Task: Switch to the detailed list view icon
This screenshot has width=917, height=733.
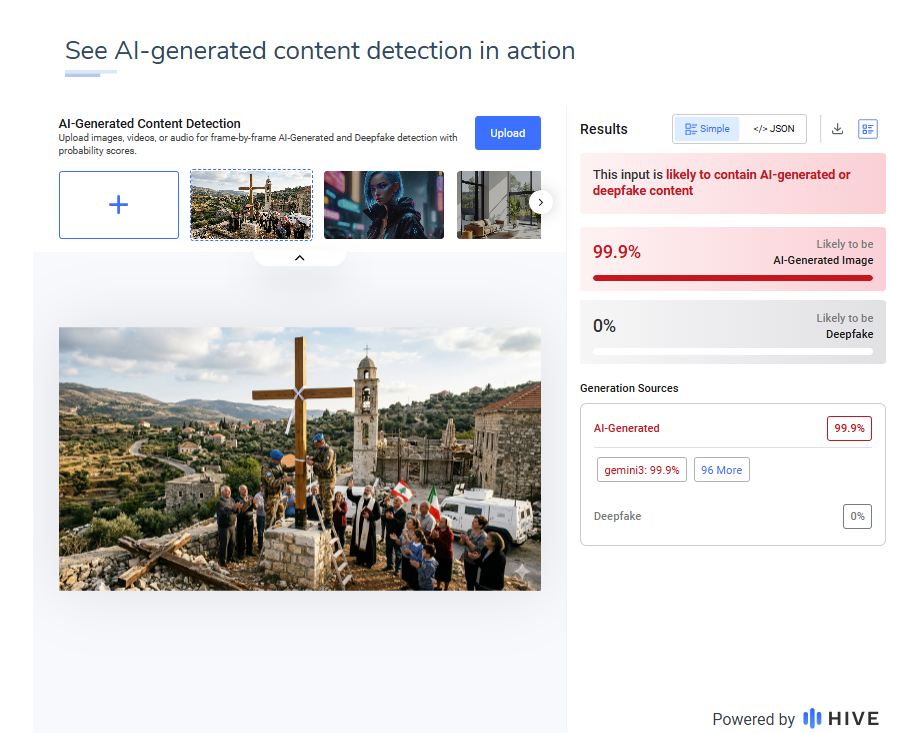Action: click(x=867, y=129)
